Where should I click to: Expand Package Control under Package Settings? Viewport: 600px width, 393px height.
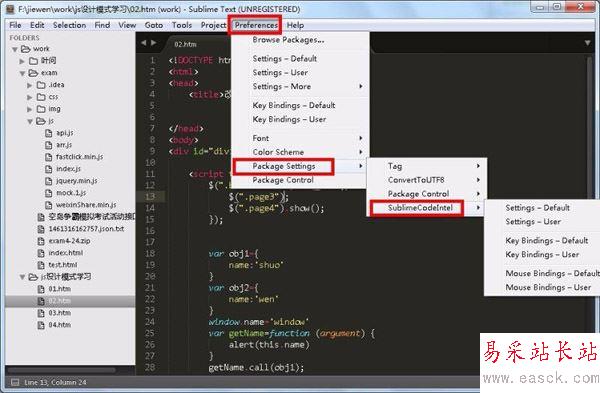pos(427,194)
